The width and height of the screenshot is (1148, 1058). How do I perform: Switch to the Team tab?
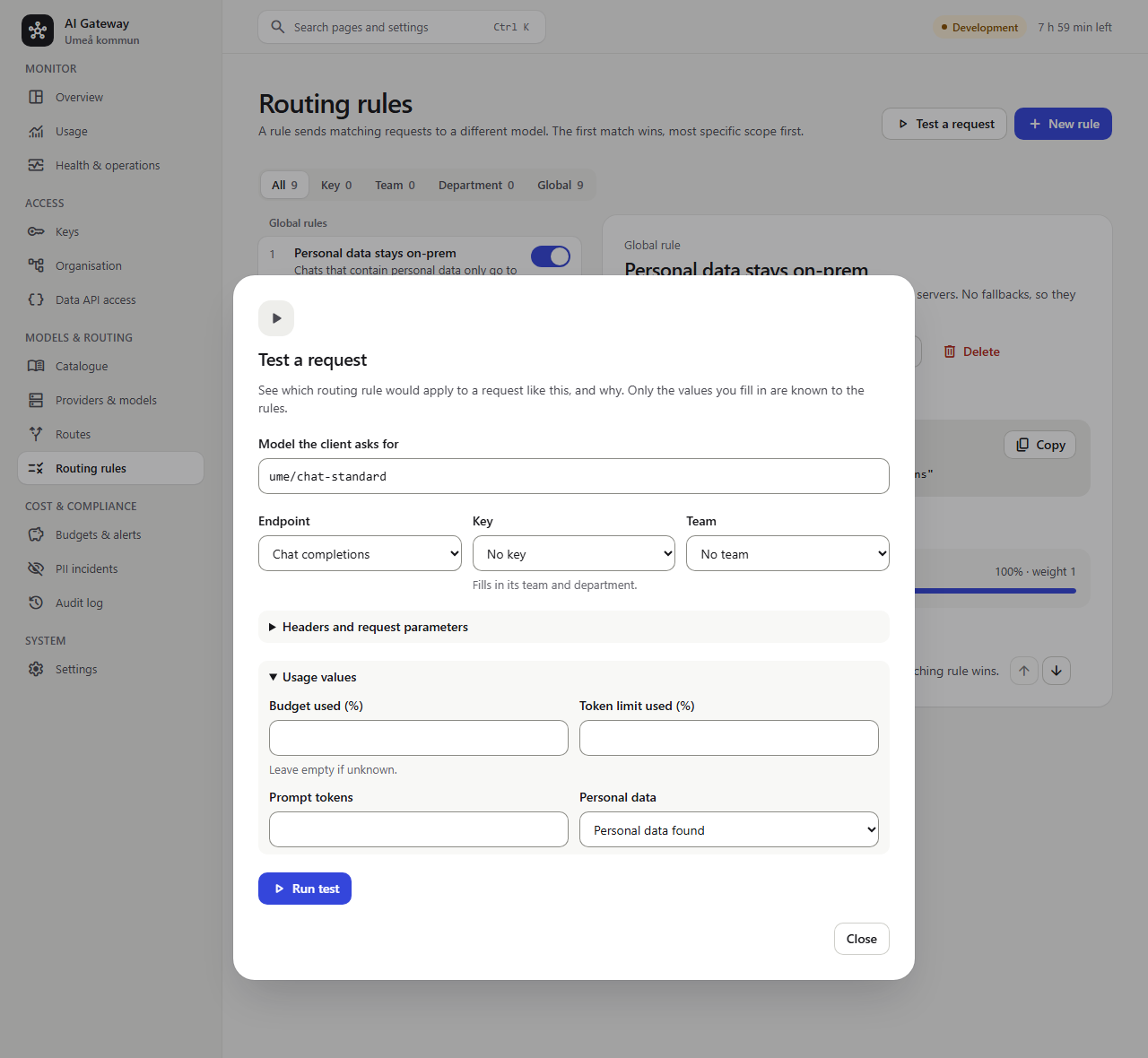pos(395,185)
